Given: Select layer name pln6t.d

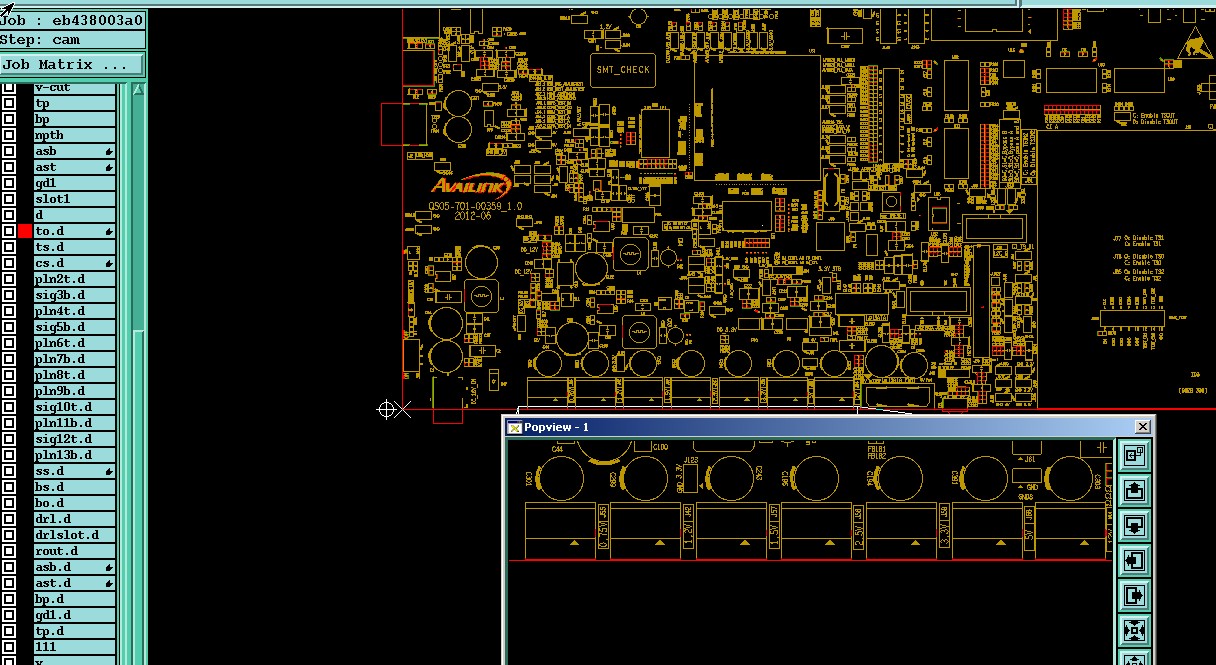Looking at the screenshot, I should tap(75, 343).
